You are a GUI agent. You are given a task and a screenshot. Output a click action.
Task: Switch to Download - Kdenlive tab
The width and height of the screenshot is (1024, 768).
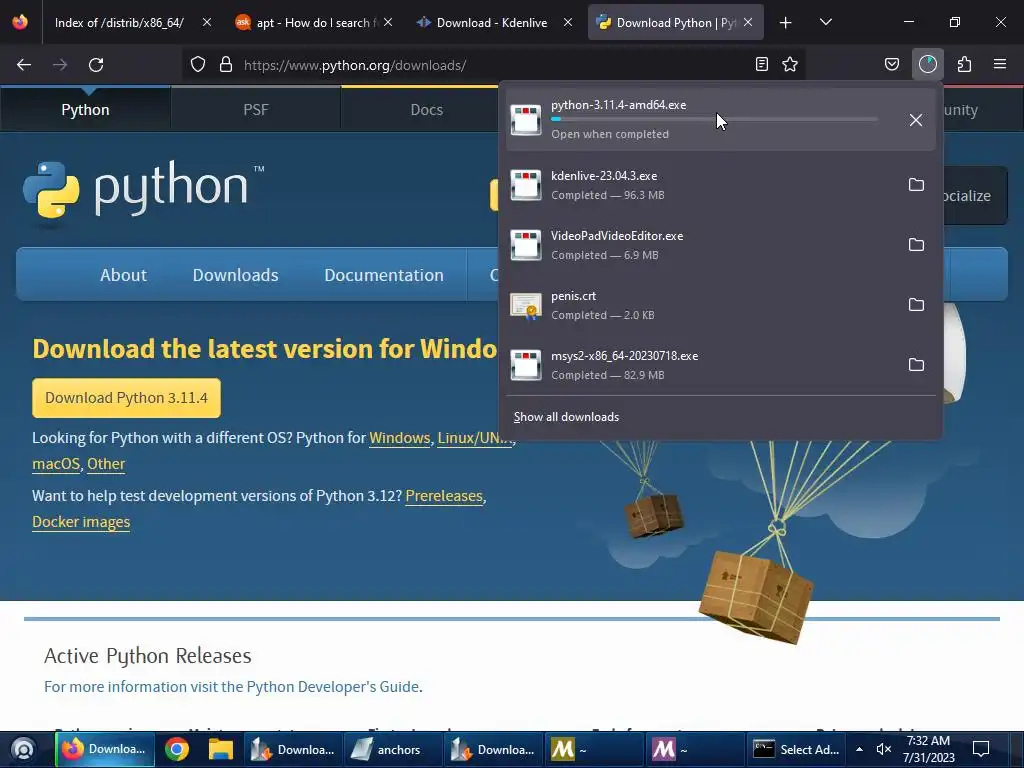[x=492, y=23]
